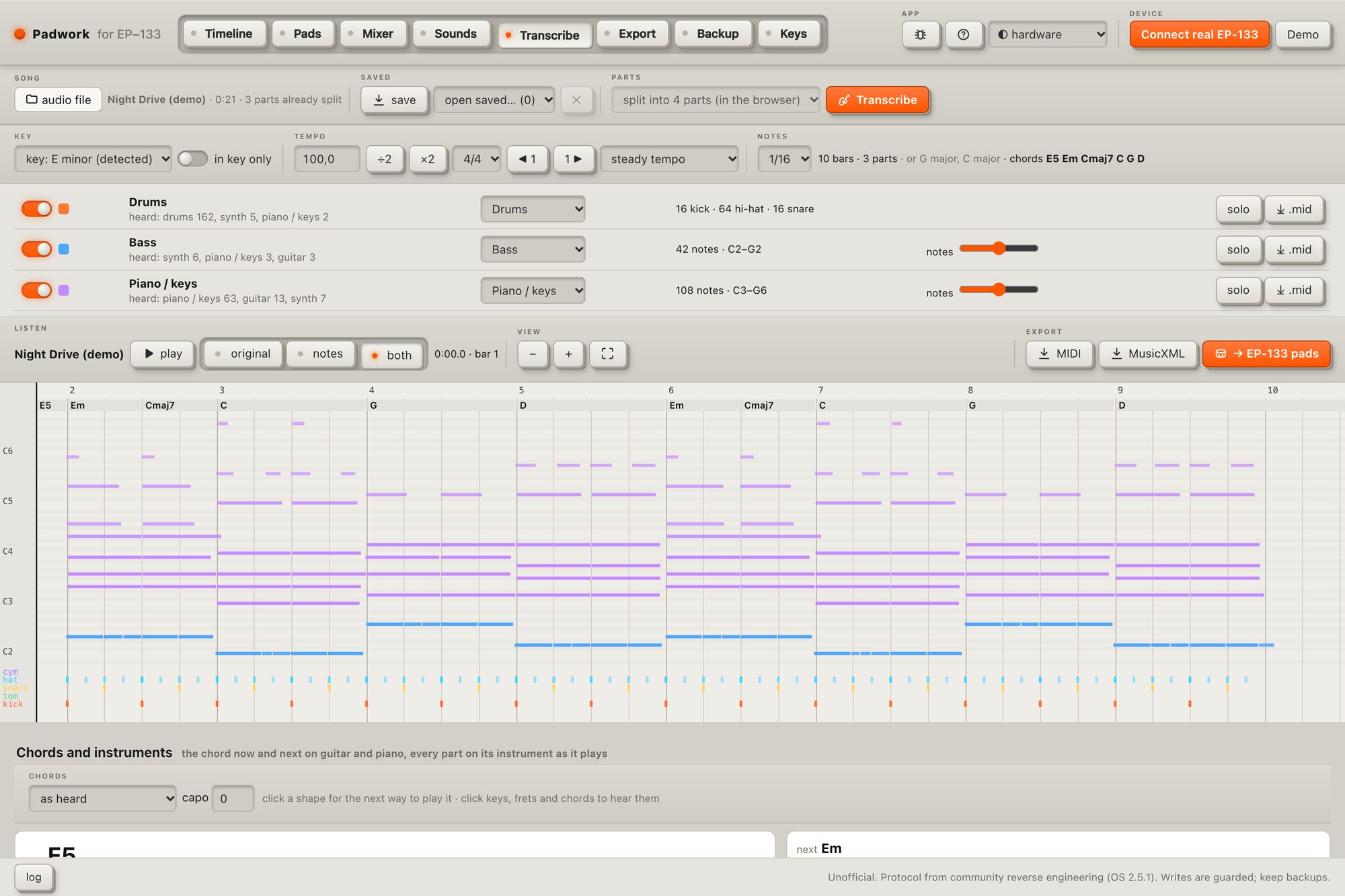1345x896 pixels.
Task: Export MusicXML download button
Action: pyautogui.click(x=1148, y=354)
